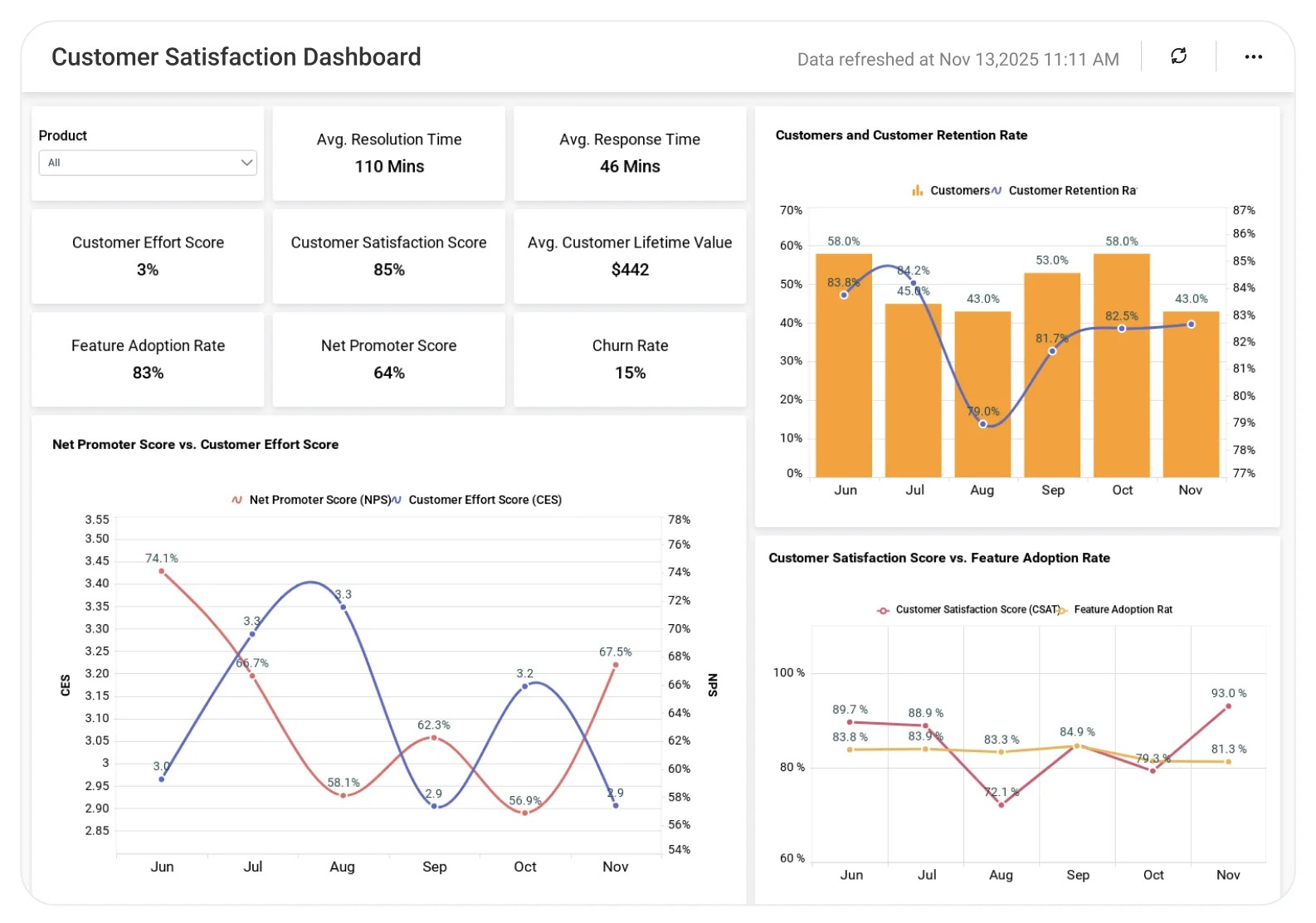Screen dimensions: 1316x923
Task: Click the 93.0 % CSAT point in Nov
Action: (x=1229, y=706)
